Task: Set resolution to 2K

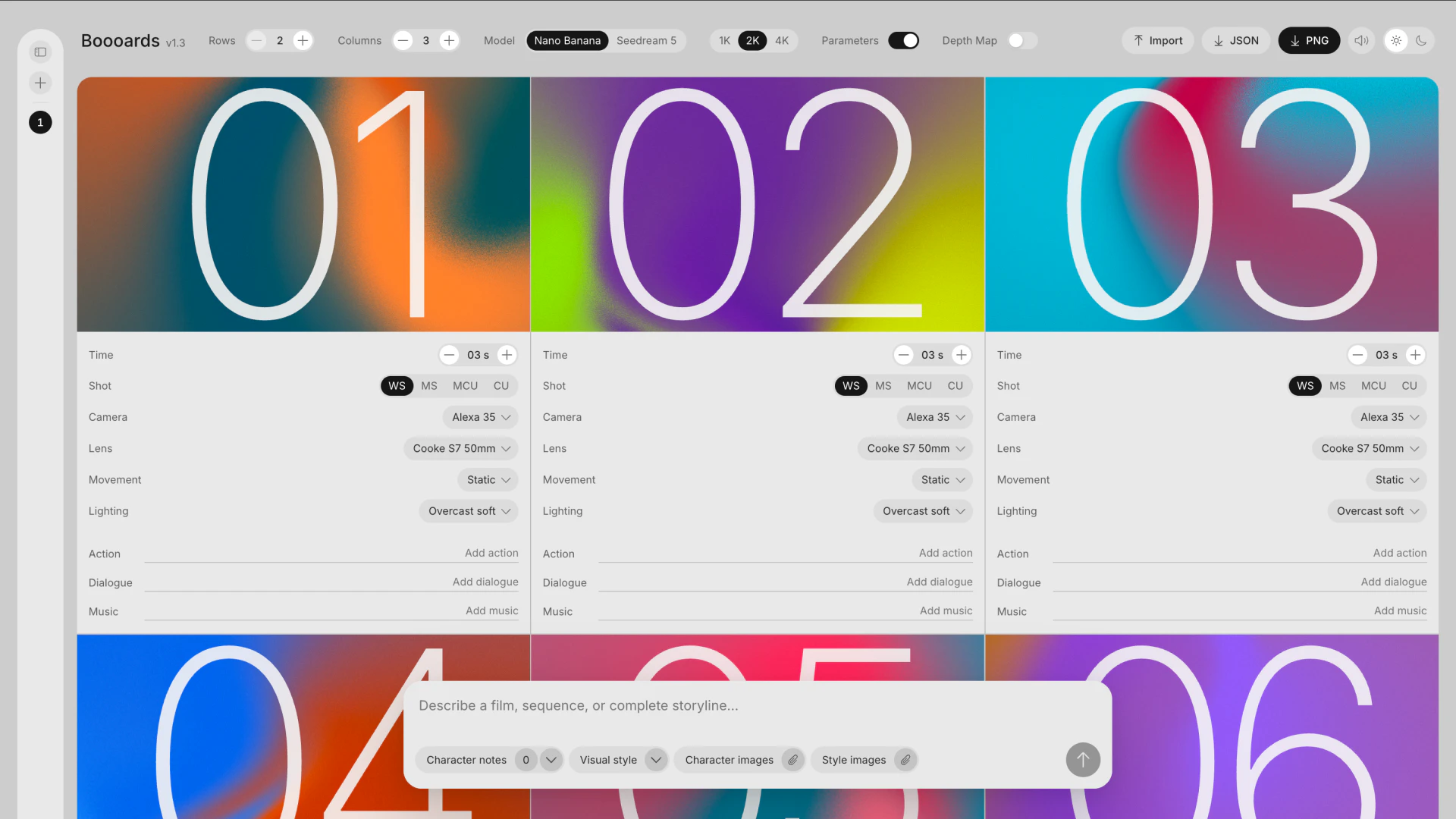Action: pos(752,40)
